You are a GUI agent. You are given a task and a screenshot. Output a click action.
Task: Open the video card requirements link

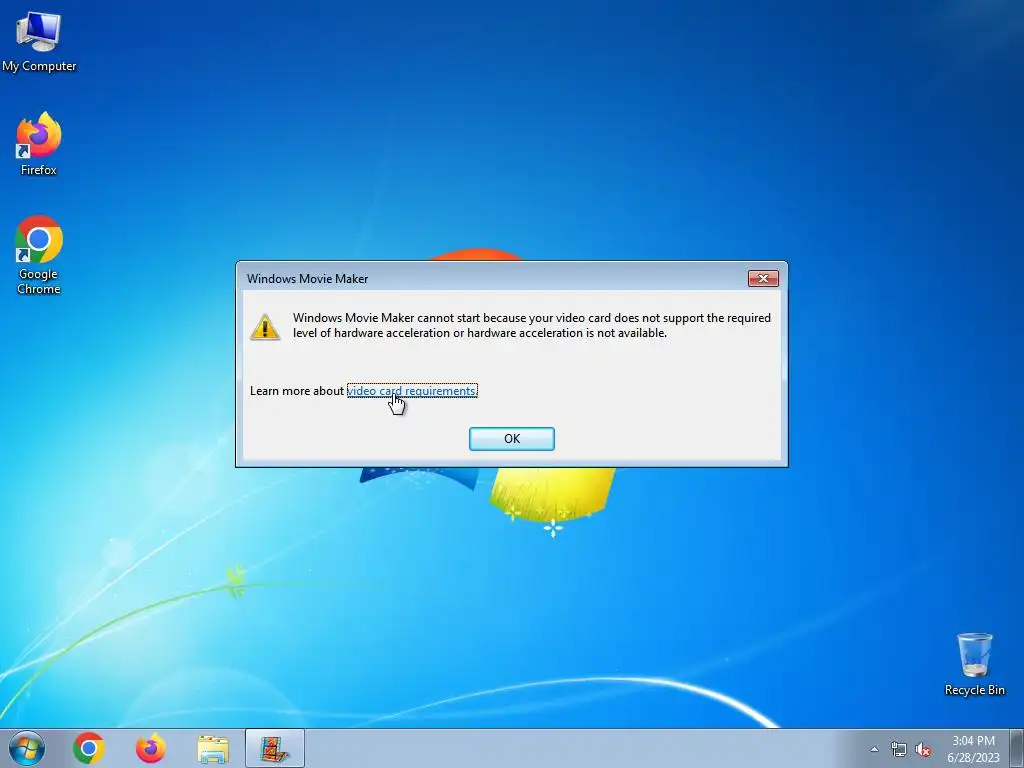pos(411,391)
